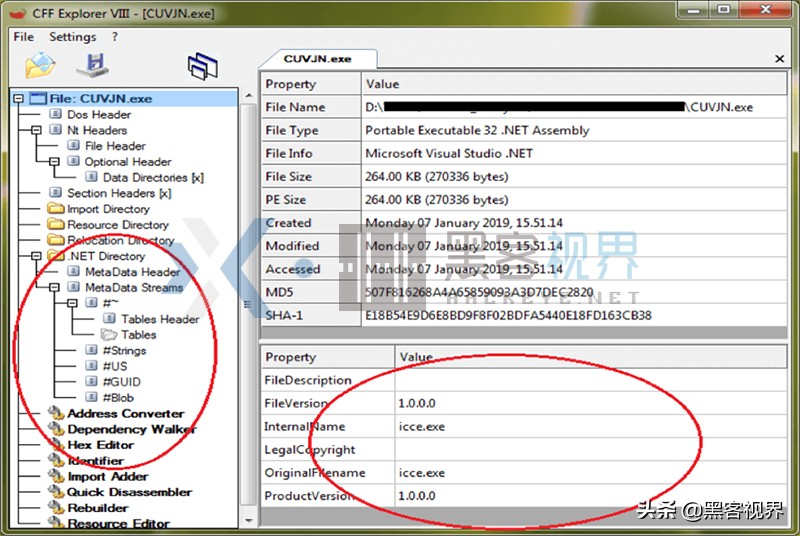
Task: Select the Section Headers node icon
Action: coord(56,193)
